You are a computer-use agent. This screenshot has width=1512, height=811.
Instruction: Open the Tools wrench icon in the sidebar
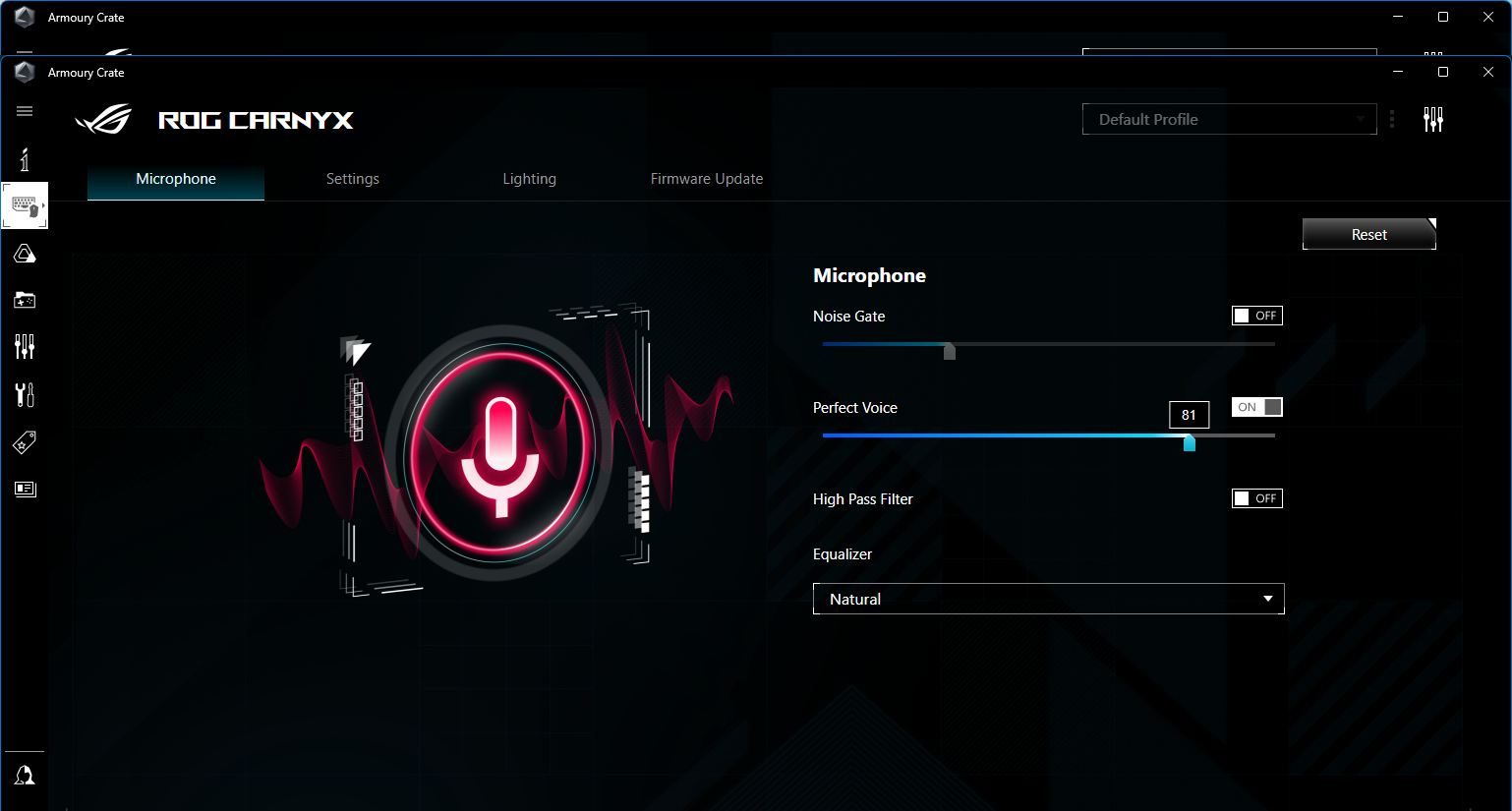tap(25, 394)
